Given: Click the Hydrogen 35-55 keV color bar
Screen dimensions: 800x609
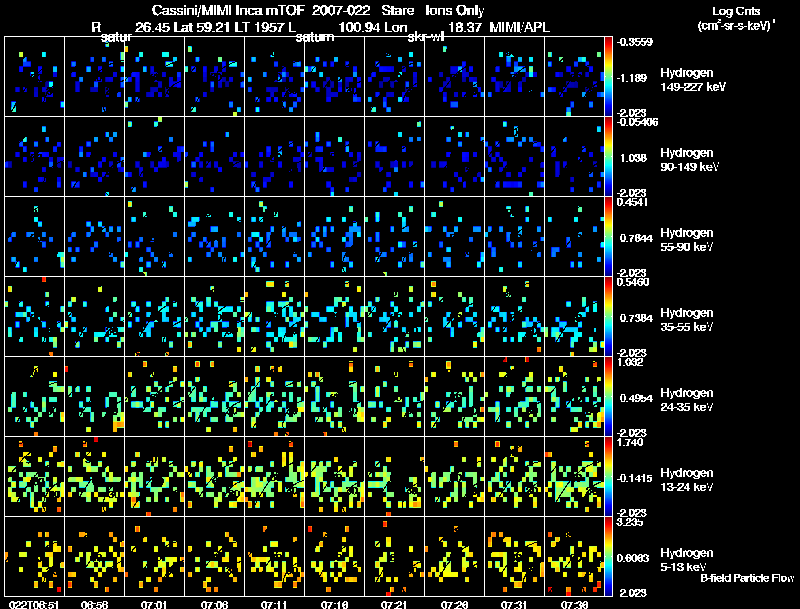Looking at the screenshot, I should [x=608, y=317].
